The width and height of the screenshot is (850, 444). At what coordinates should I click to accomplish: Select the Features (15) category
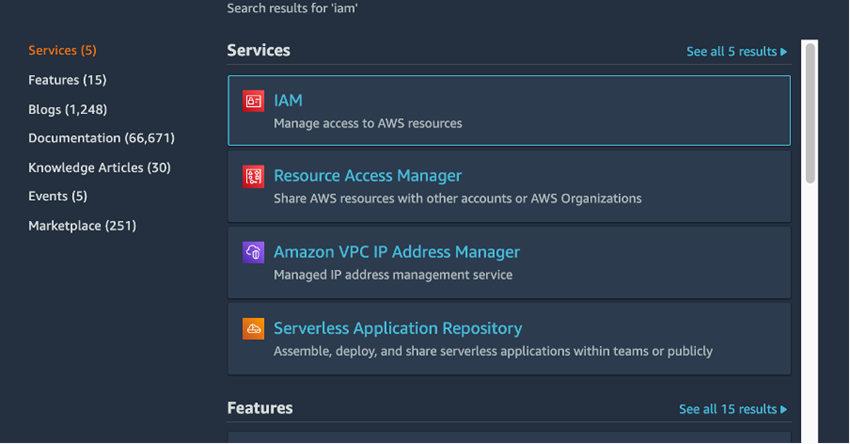click(x=67, y=80)
